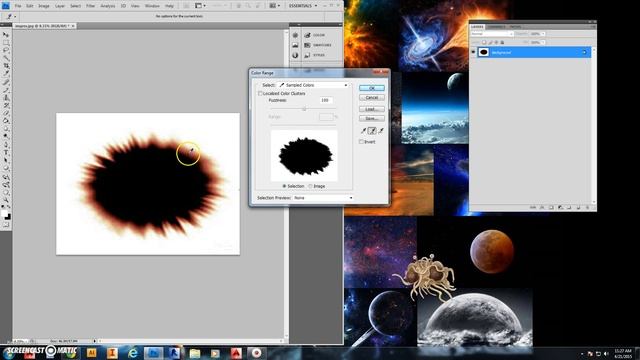Choose Add to Sample eyedropper
Image resolution: width=640 pixels, height=360 pixels.
(x=372, y=131)
